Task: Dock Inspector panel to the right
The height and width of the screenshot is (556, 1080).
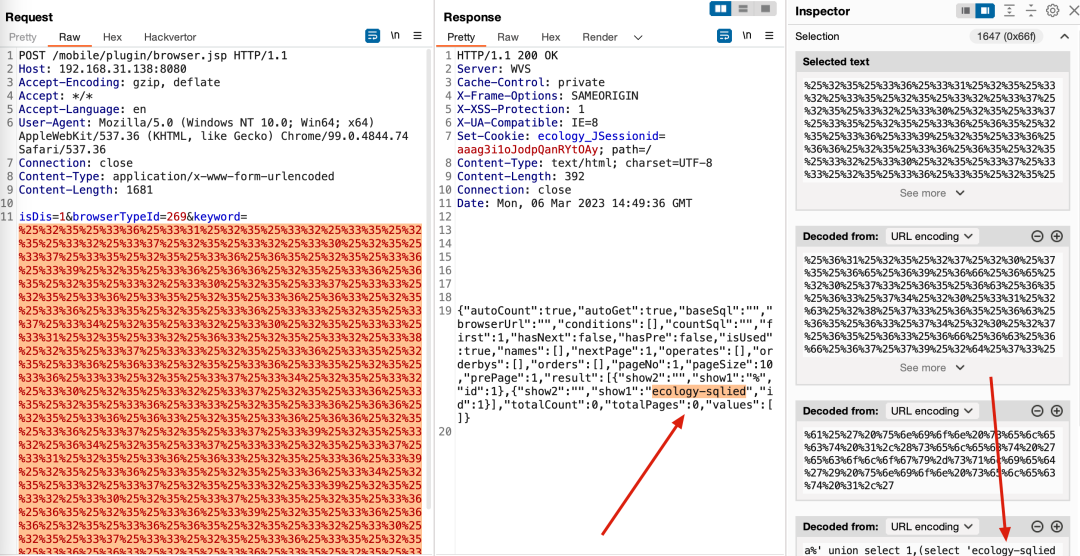Action: click(x=985, y=11)
